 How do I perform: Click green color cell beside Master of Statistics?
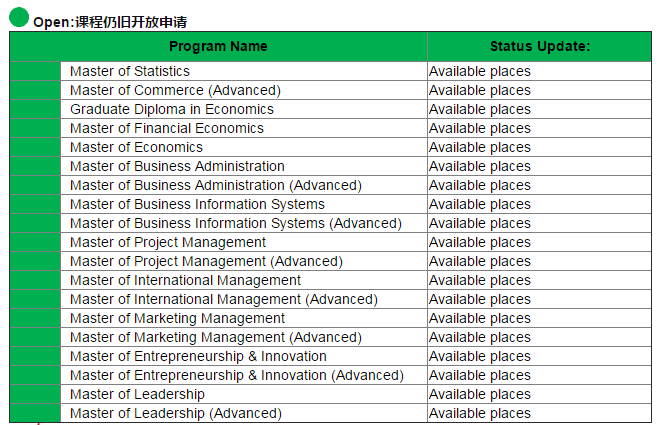point(35,71)
